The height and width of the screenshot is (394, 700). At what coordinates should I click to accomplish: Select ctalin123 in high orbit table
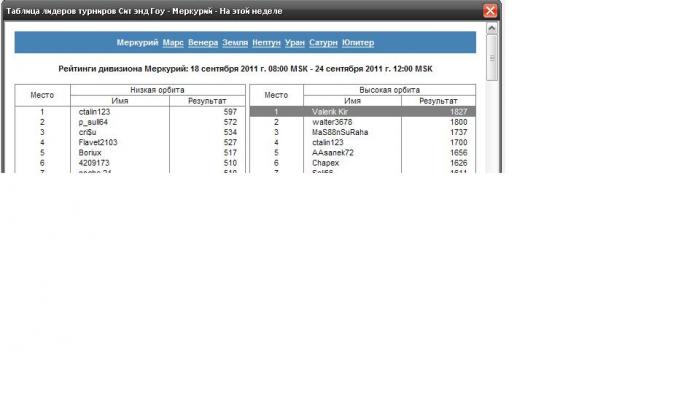pos(328,143)
